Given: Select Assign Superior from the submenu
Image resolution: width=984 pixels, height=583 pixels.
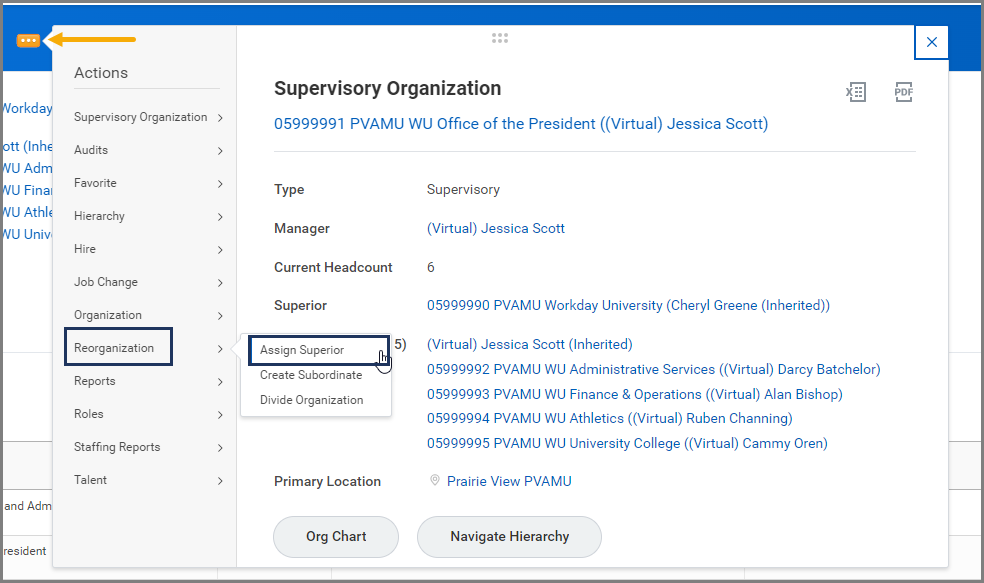Looking at the screenshot, I should click(302, 350).
